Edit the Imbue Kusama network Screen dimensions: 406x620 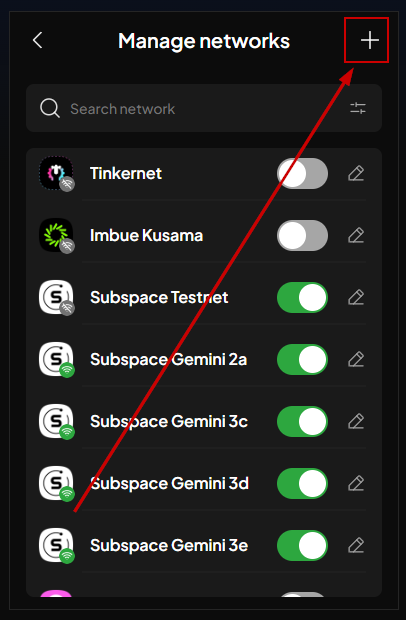[x=356, y=236]
